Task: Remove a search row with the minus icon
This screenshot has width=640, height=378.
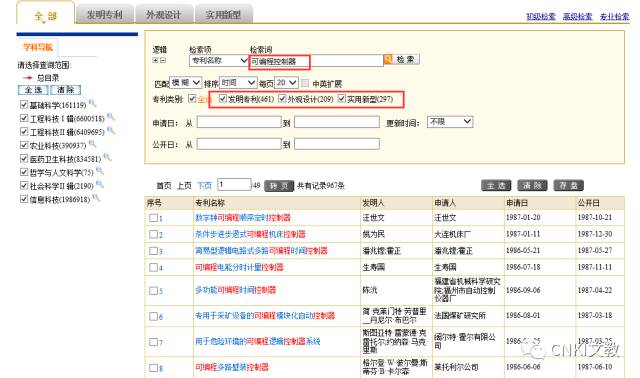Action: tap(163, 60)
